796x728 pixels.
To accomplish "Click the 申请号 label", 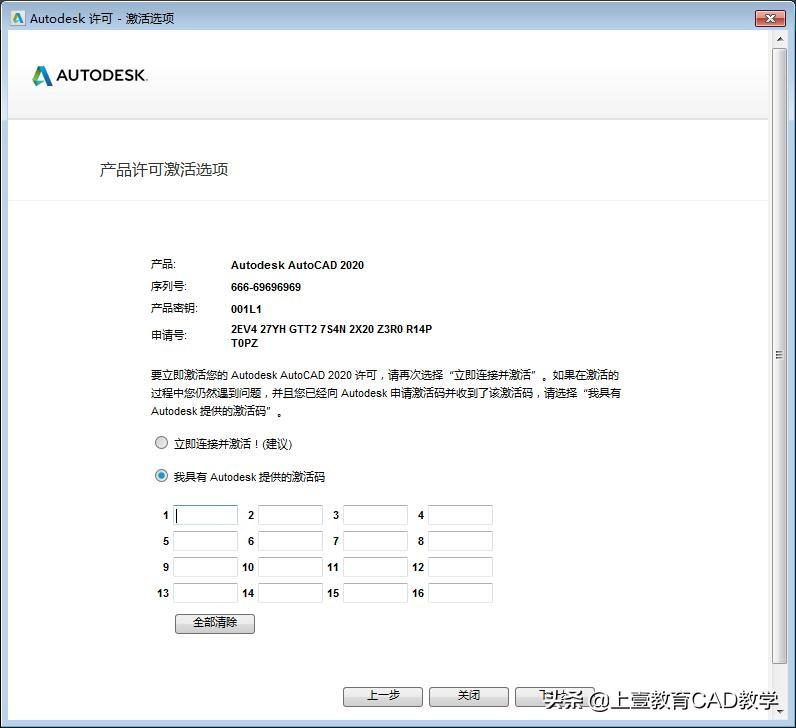I will click(x=169, y=336).
